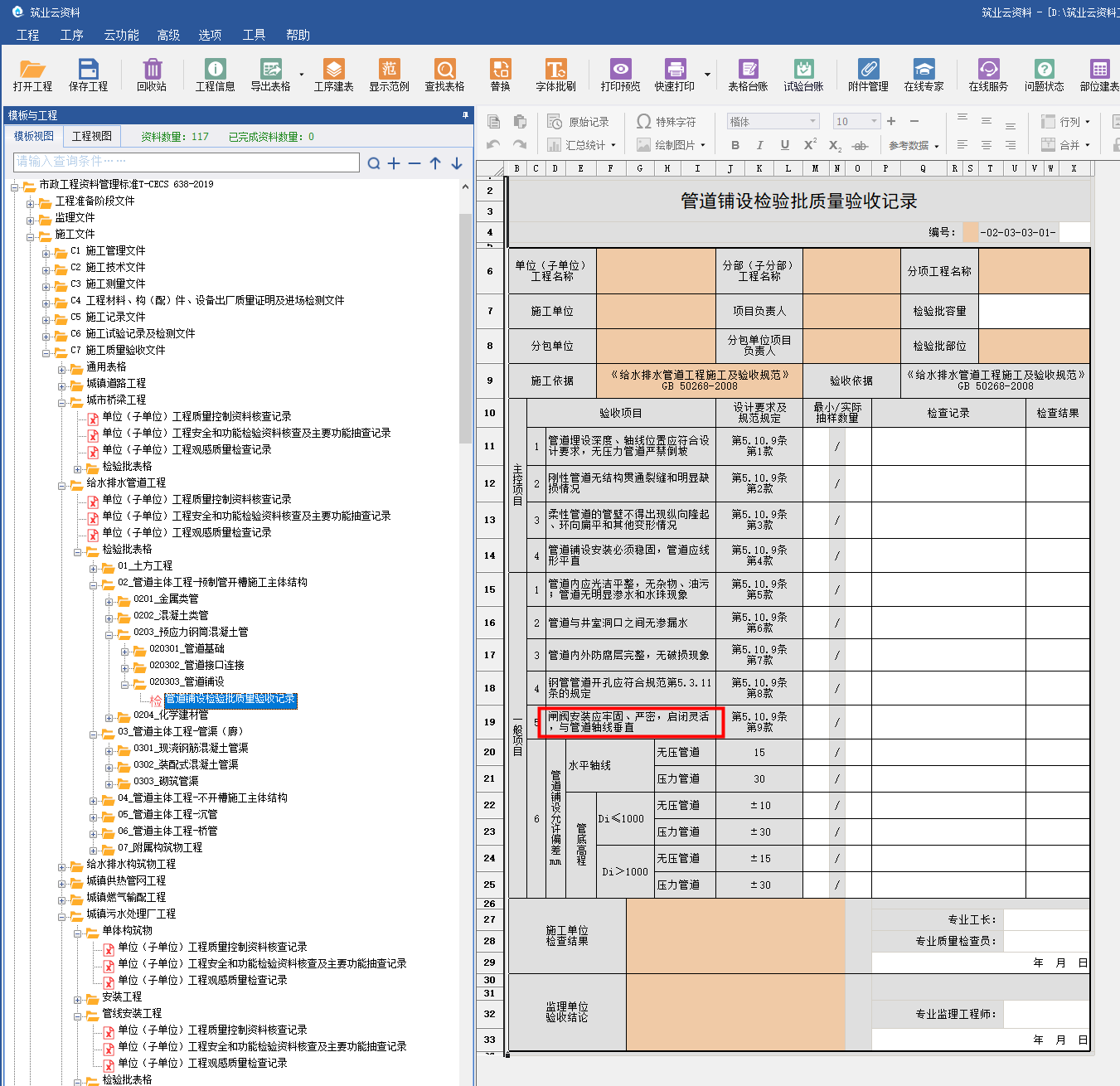Click the up arrow navigation button
Screen dimensions: 1120x1086
(435, 163)
